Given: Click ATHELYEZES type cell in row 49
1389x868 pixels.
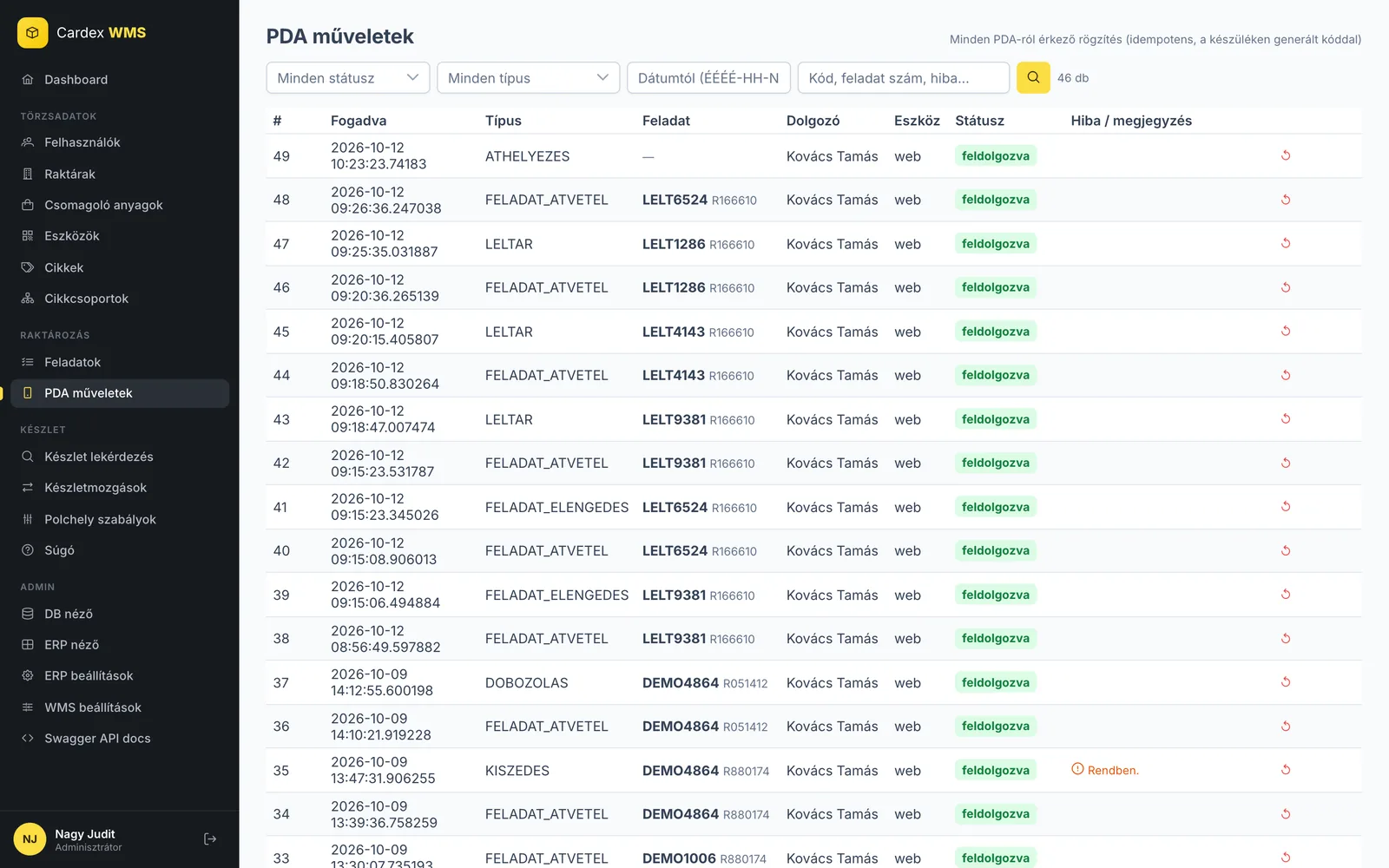Looking at the screenshot, I should pyautogui.click(x=527, y=156).
